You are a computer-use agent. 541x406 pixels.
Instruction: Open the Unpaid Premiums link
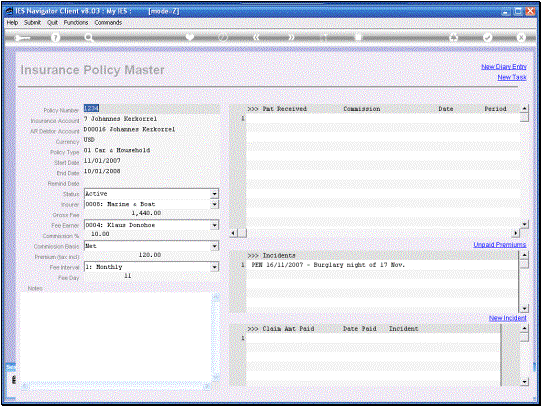click(500, 245)
